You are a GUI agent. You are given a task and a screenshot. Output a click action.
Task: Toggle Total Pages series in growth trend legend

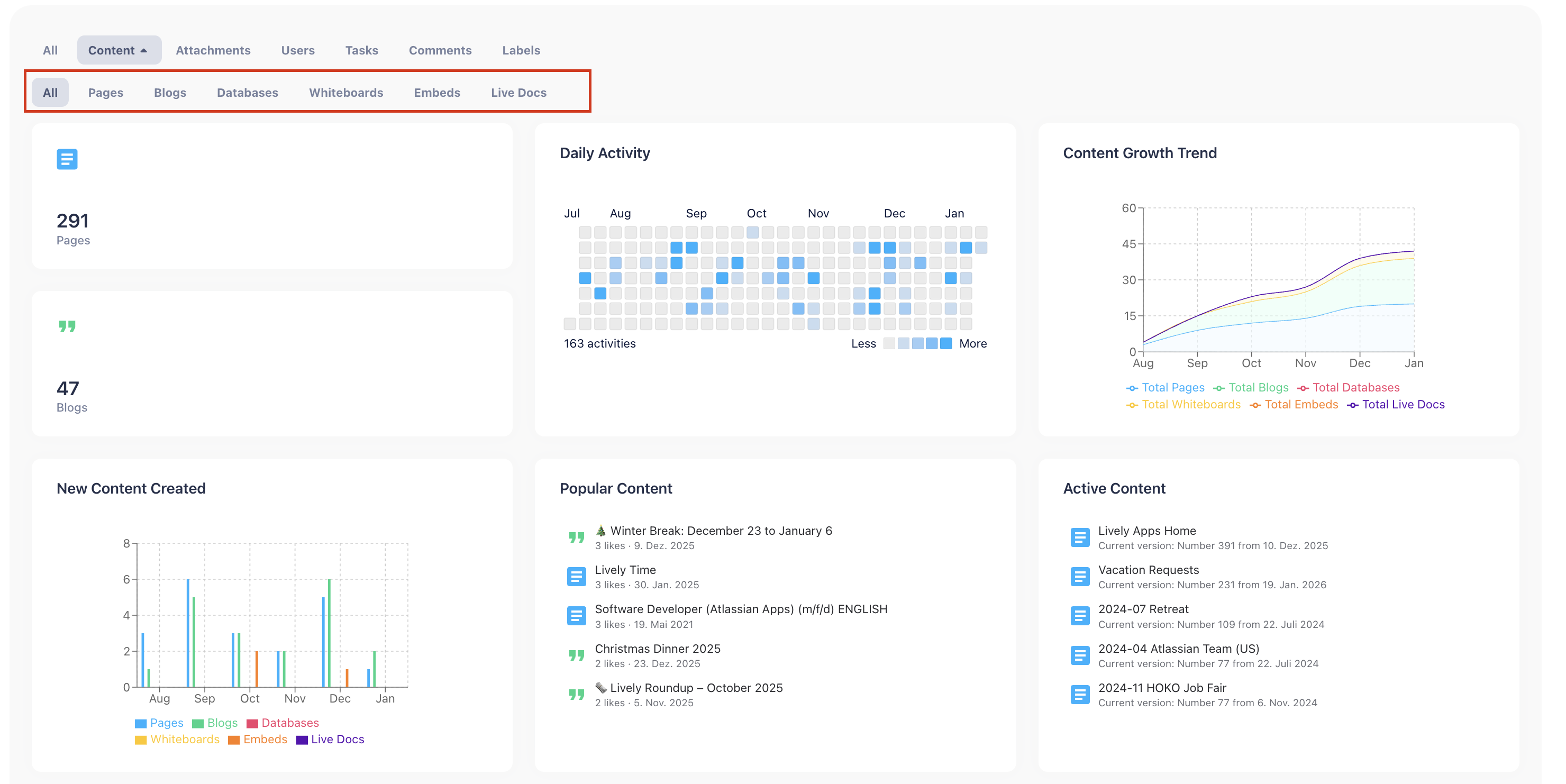tap(1165, 388)
